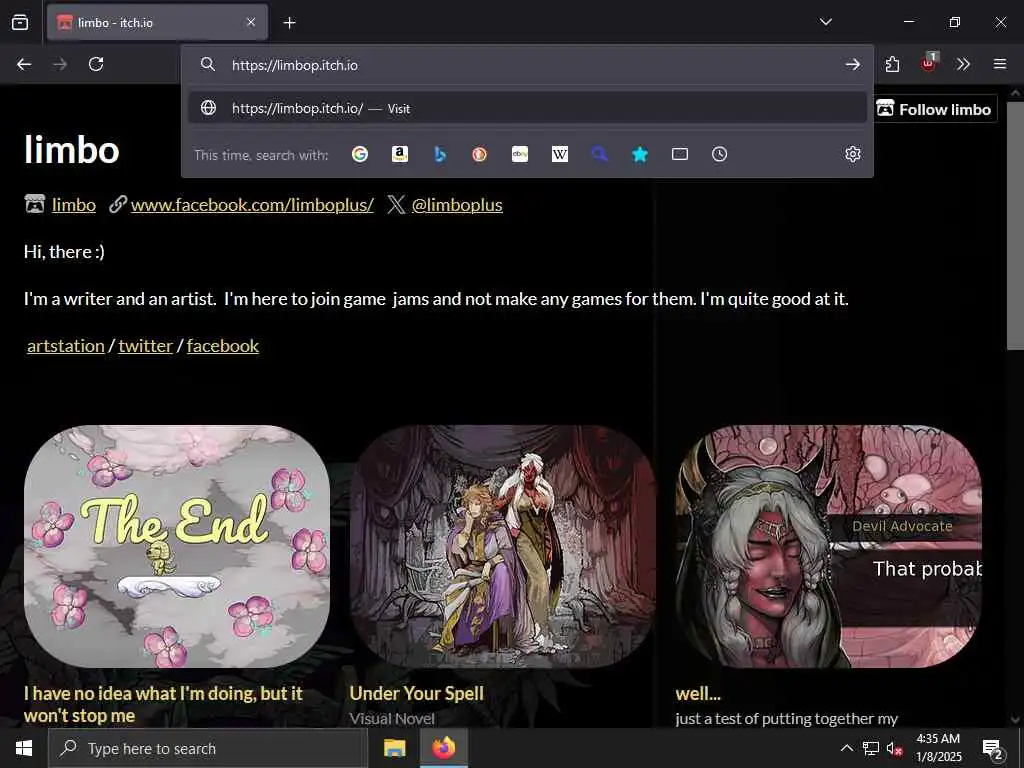1024x768 pixels.
Task: Open the Under Your Spell thumbnail
Action: [x=503, y=546]
